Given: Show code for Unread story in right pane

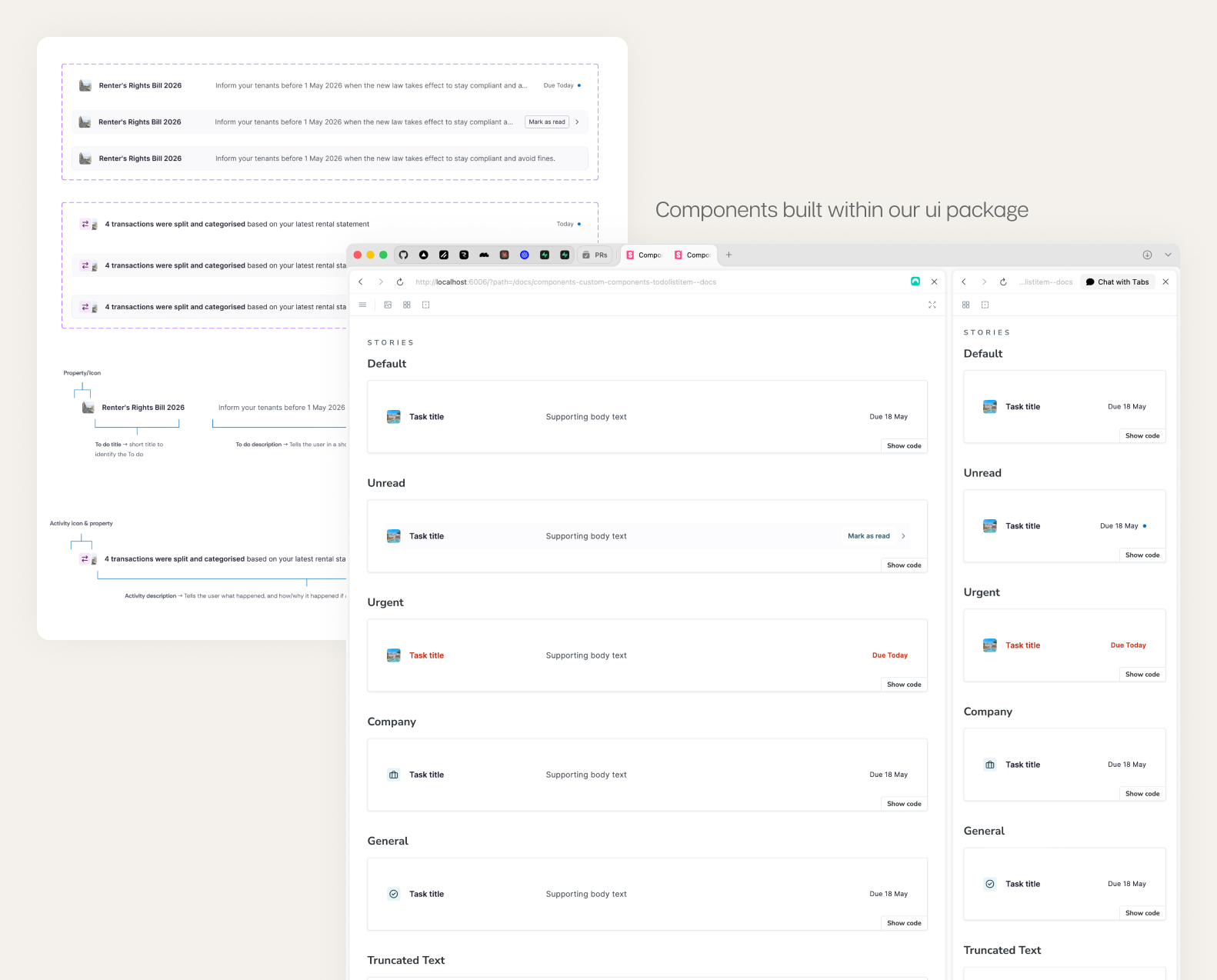Looking at the screenshot, I should point(1142,555).
